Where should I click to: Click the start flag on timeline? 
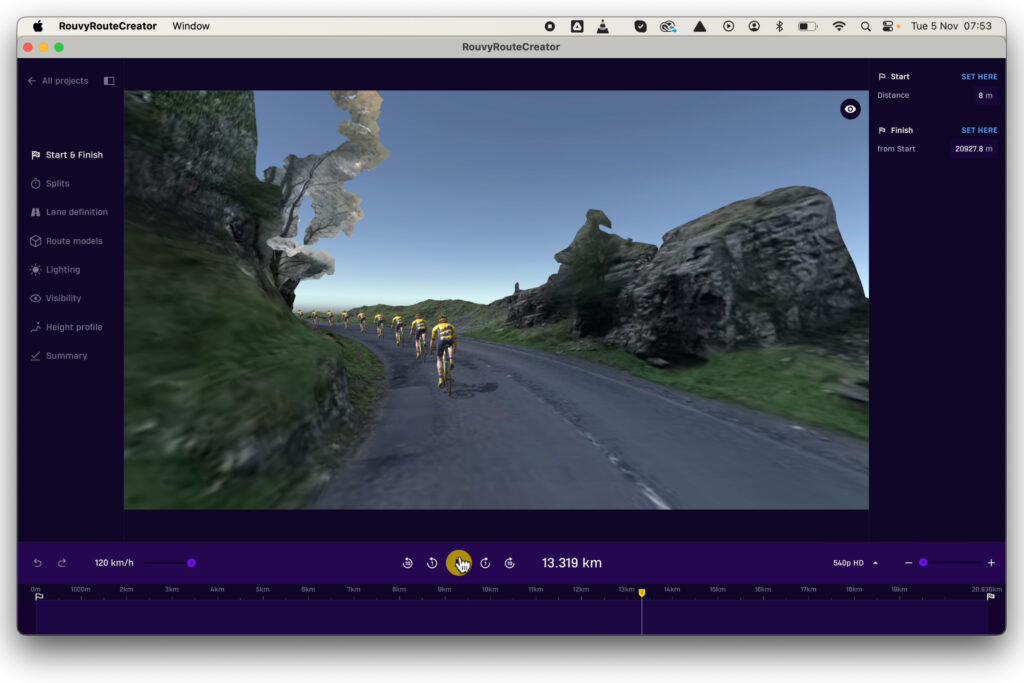[x=39, y=597]
